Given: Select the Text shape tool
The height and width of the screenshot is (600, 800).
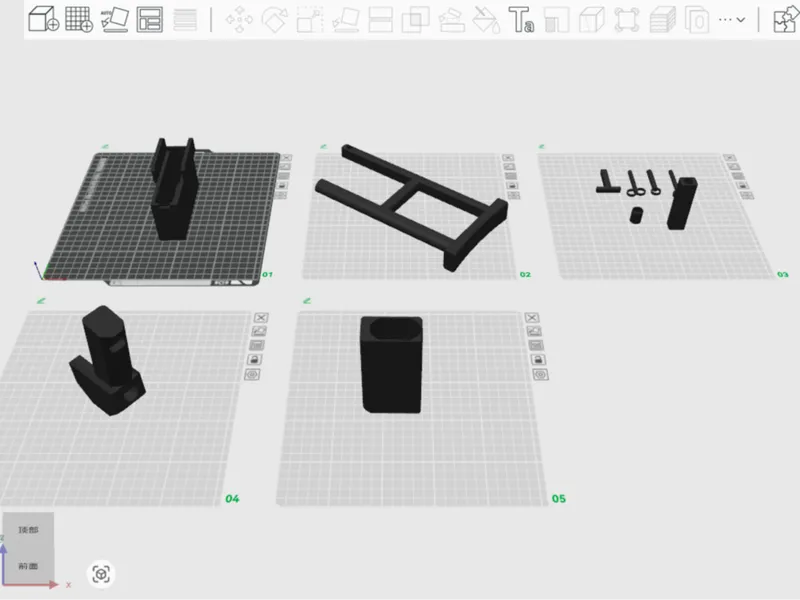Looking at the screenshot, I should point(521,19).
